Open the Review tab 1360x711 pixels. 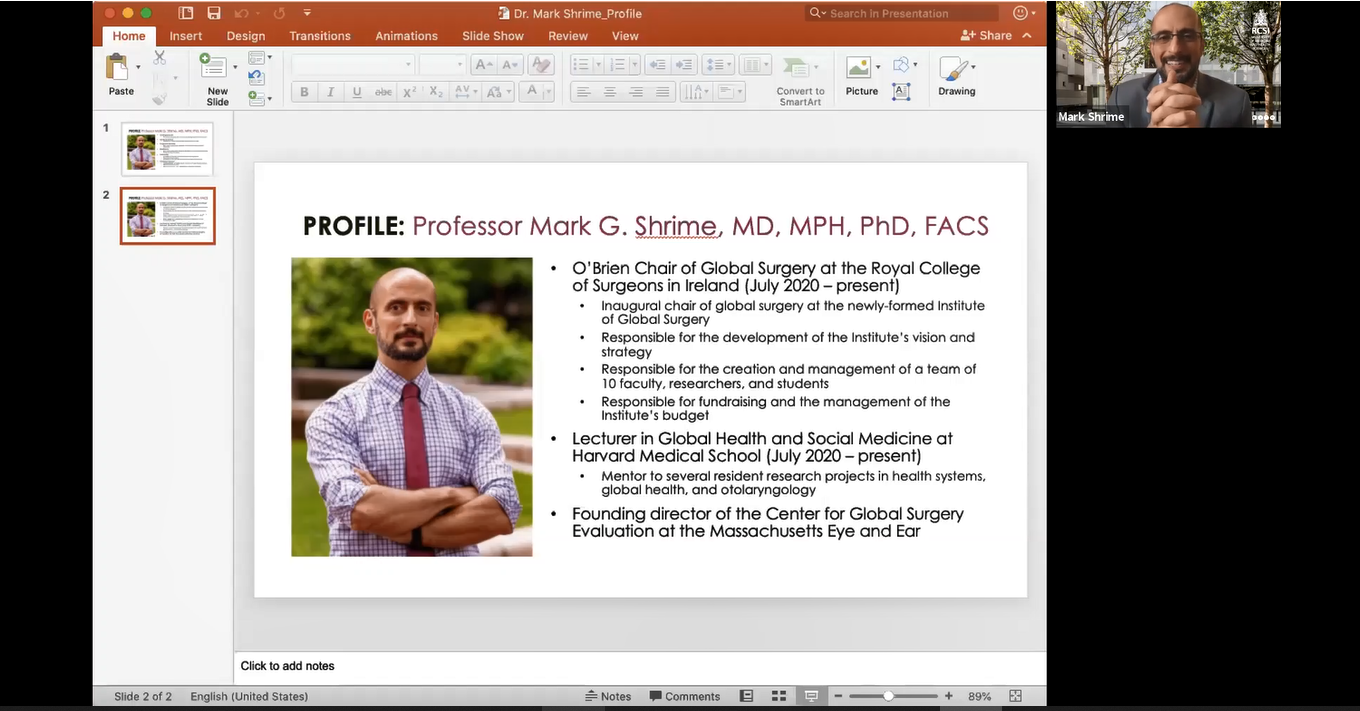point(568,36)
